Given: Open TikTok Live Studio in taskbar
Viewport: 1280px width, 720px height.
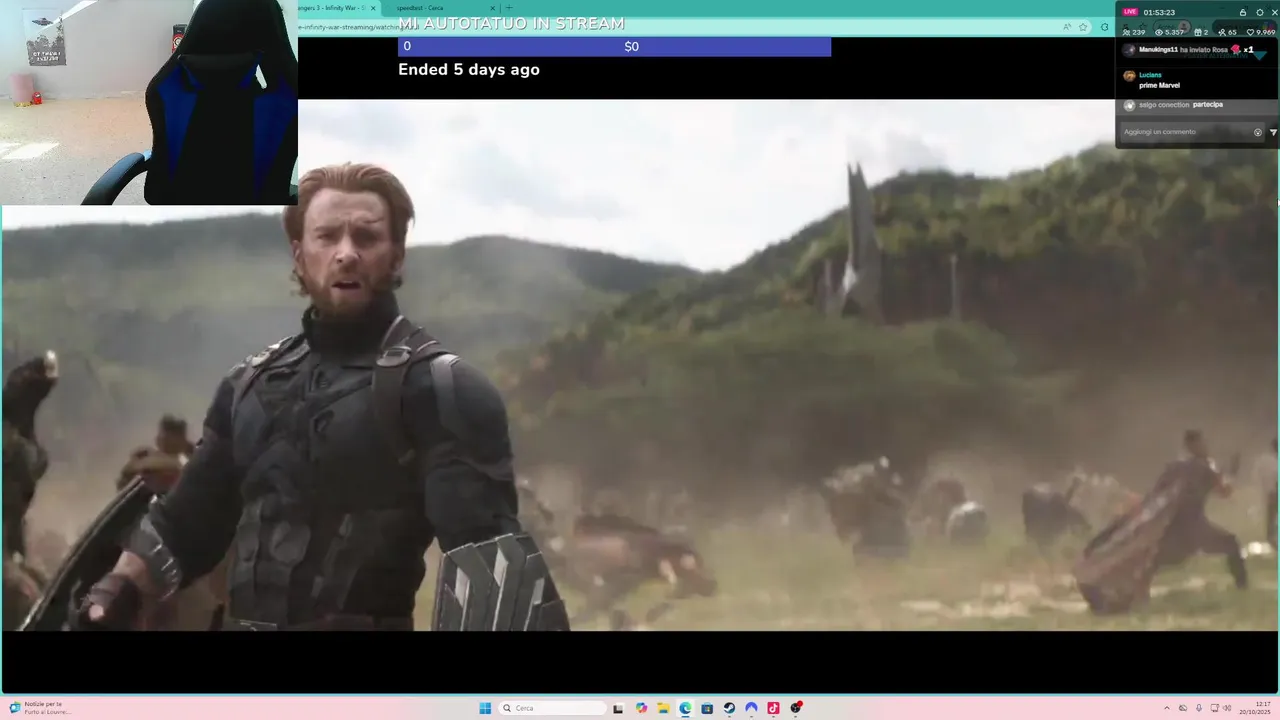Looking at the screenshot, I should [x=773, y=708].
